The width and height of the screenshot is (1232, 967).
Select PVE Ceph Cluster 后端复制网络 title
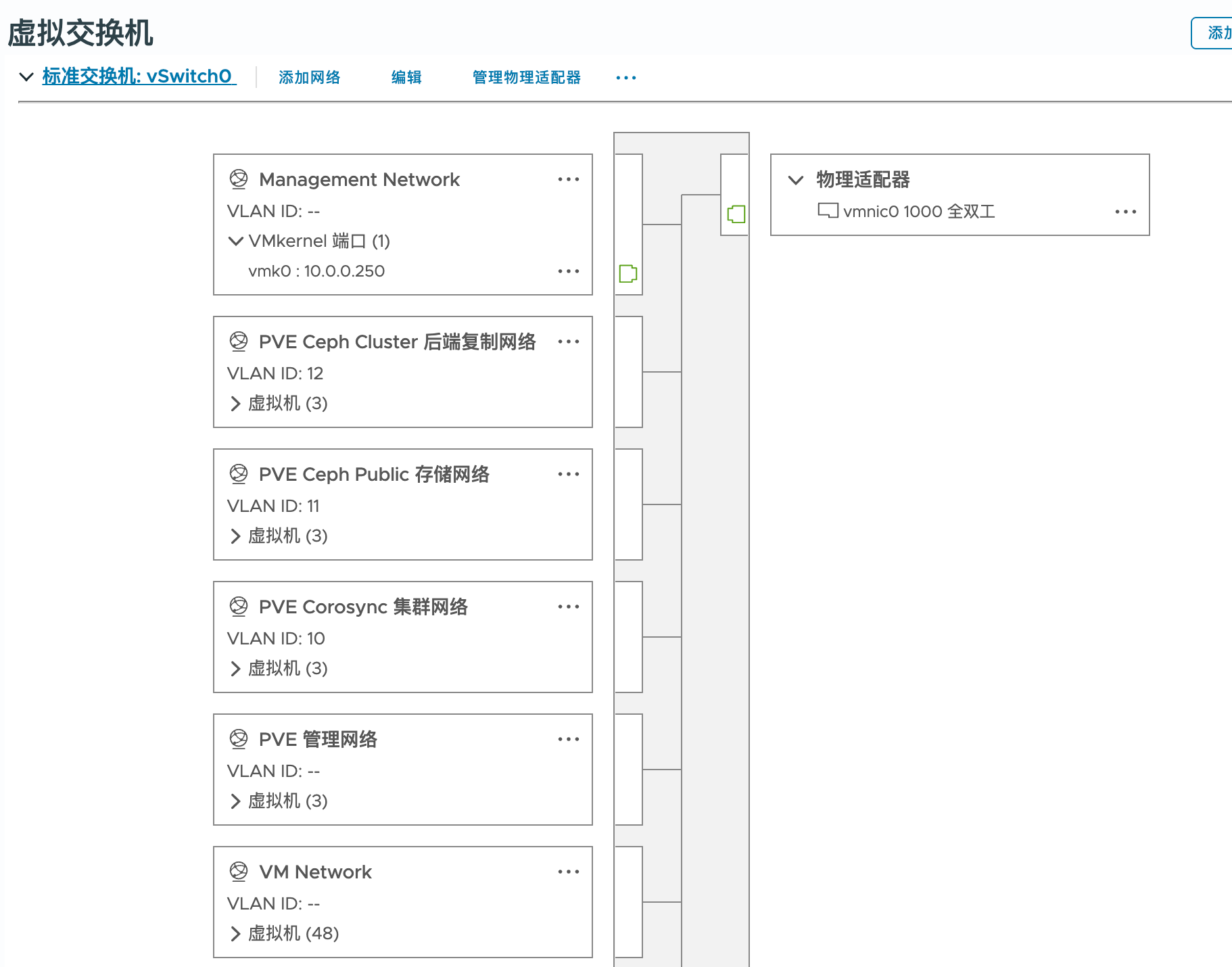point(398,341)
